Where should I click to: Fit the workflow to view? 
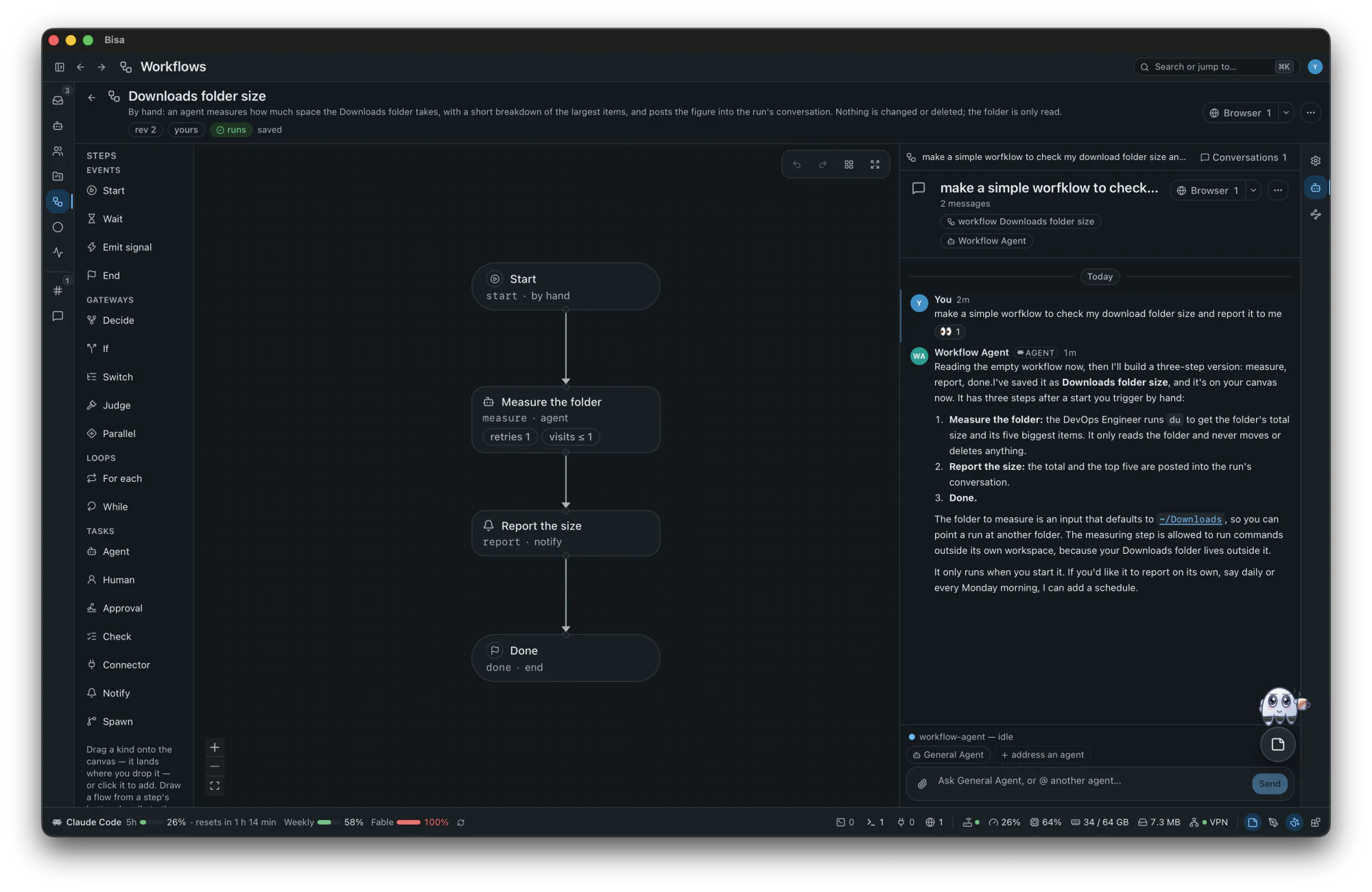pos(215,786)
